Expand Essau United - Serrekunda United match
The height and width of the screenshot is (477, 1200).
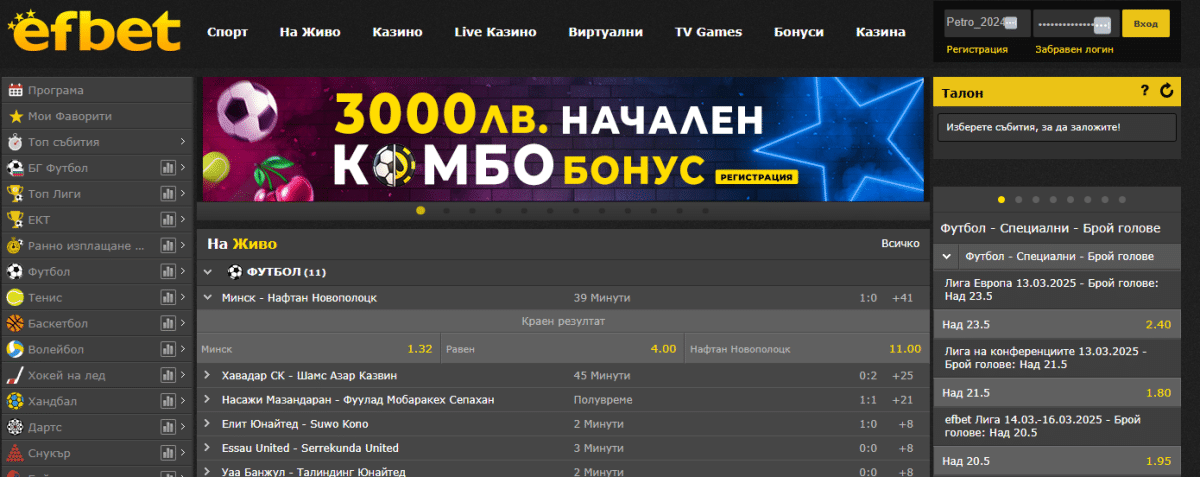pyautogui.click(x=208, y=448)
